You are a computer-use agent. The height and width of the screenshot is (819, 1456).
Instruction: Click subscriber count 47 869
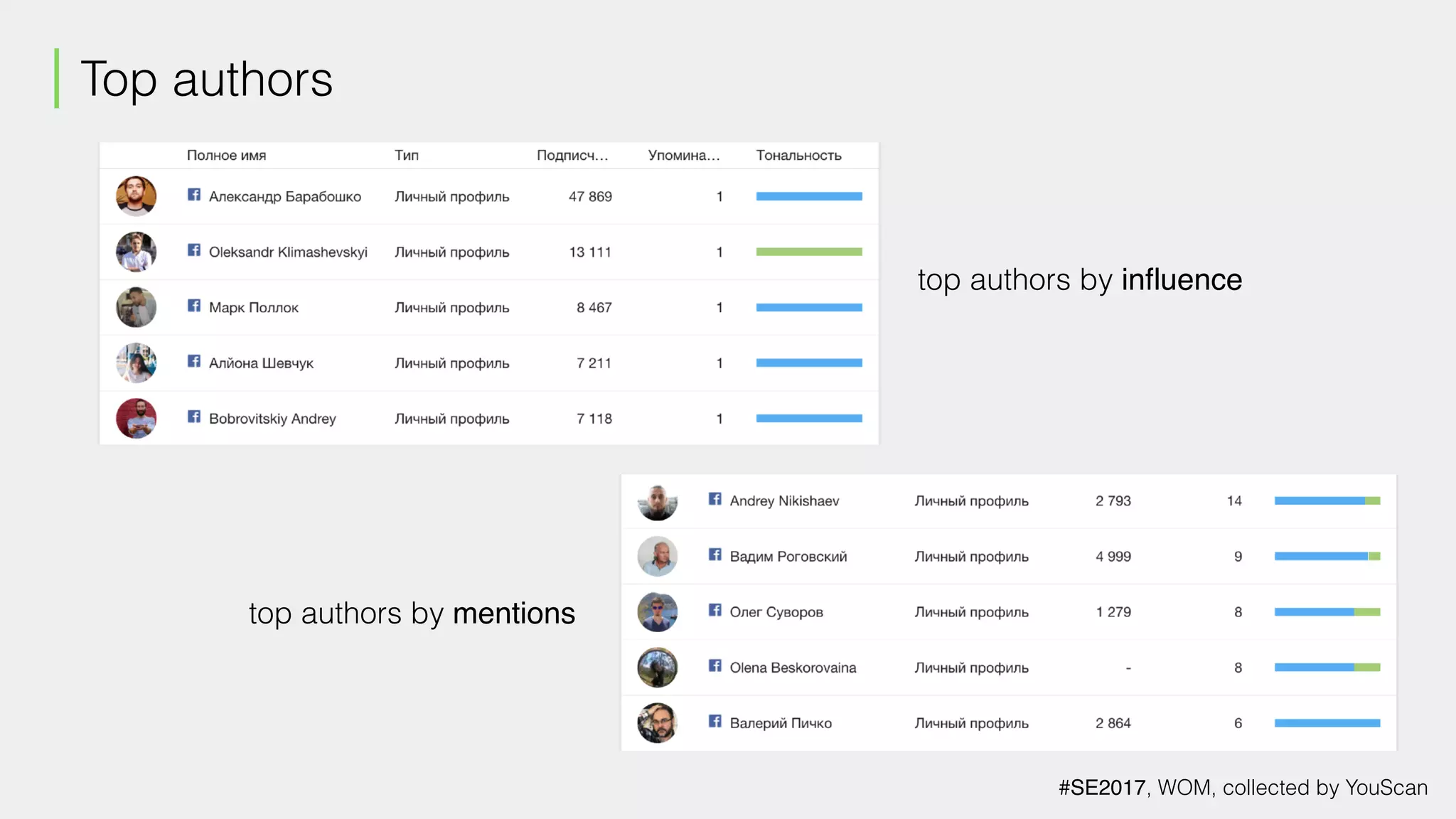pyautogui.click(x=590, y=197)
